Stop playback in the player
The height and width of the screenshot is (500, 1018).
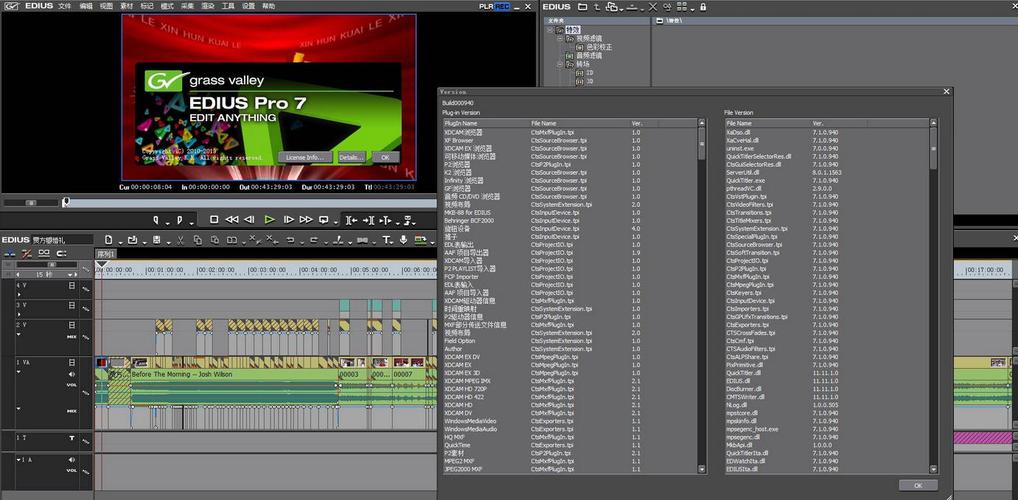tap(214, 219)
